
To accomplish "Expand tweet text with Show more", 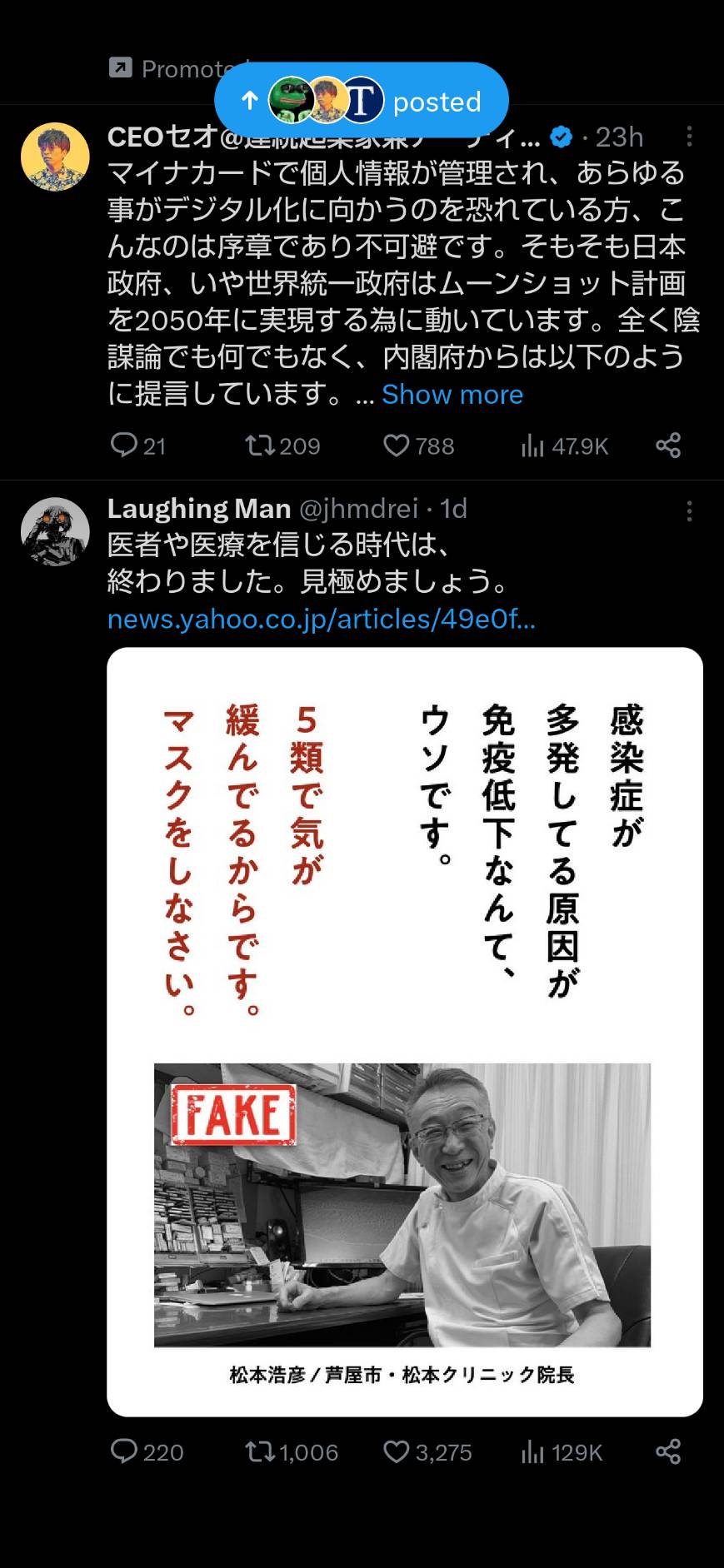I will click(x=452, y=394).
